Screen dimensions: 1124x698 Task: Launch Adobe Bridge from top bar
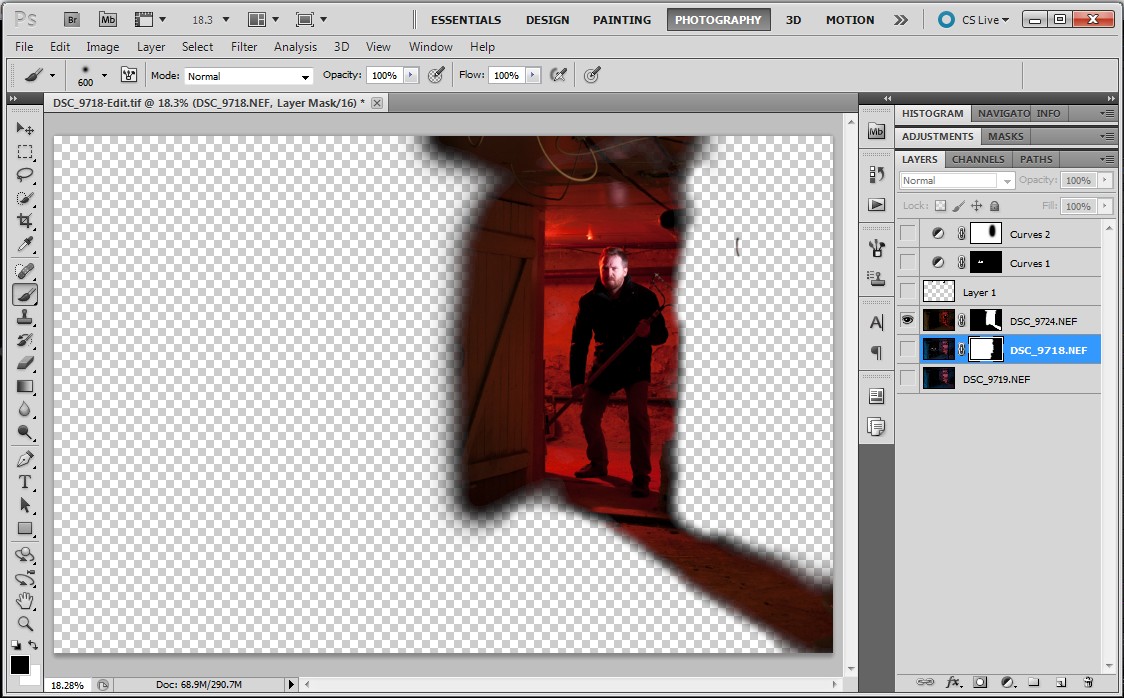(x=72, y=19)
